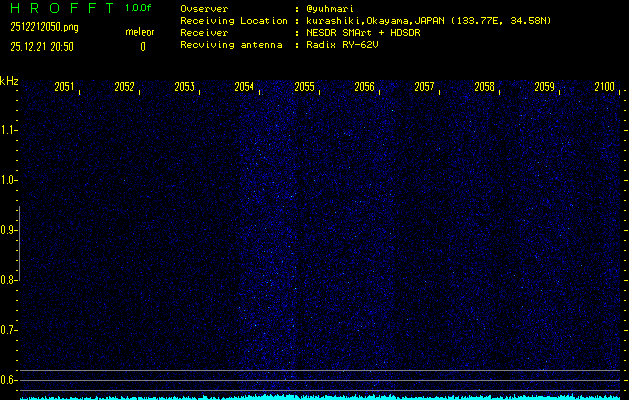Click the 2059 time marker
This screenshot has width=629, height=400.
click(x=545, y=87)
